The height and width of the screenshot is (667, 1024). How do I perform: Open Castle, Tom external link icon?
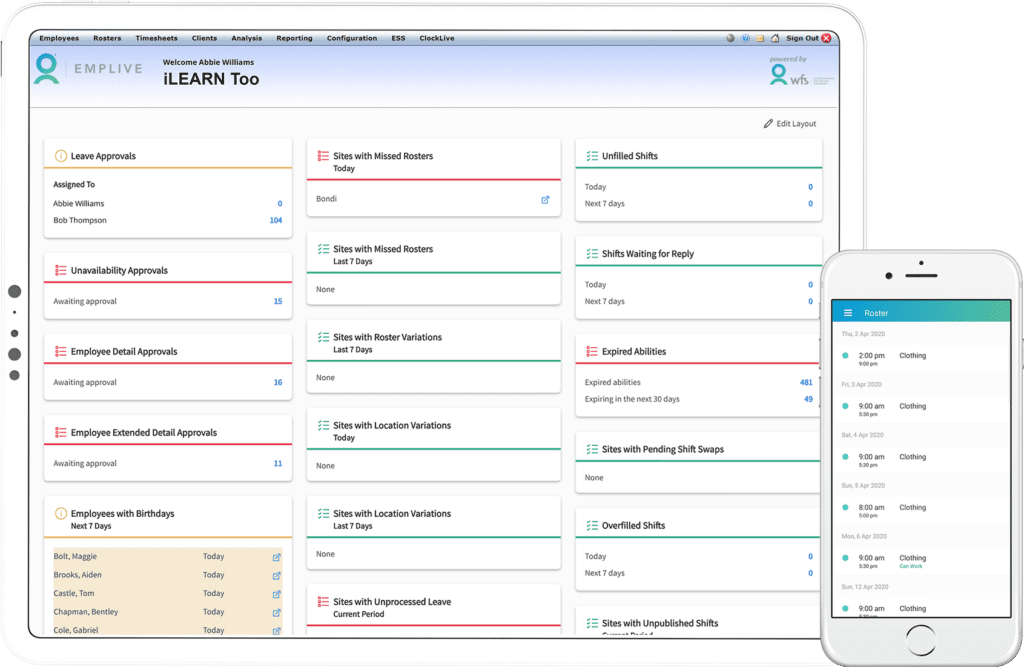pos(276,594)
